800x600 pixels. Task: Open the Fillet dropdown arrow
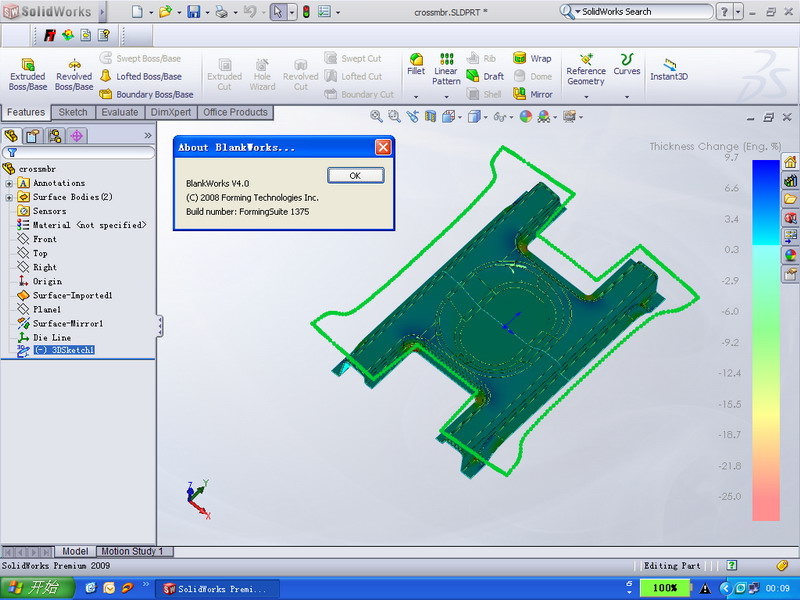point(416,96)
